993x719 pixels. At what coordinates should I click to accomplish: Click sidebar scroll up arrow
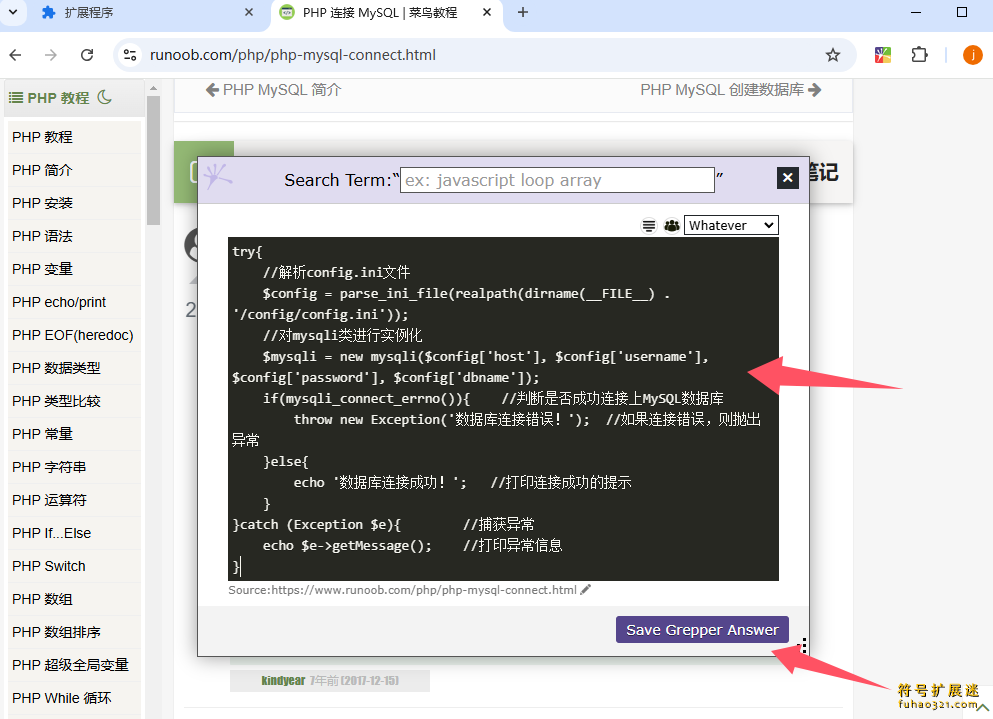(x=153, y=88)
